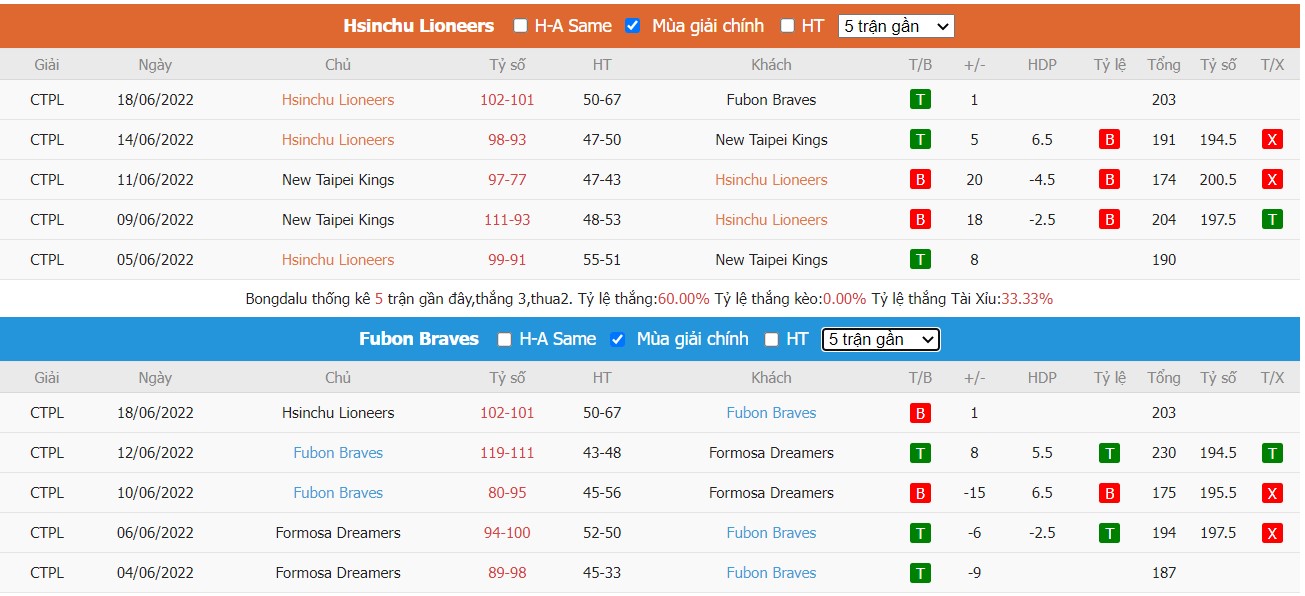Click green T result badge in 06/06/2022 row
This screenshot has width=1305, height=596.
(920, 533)
